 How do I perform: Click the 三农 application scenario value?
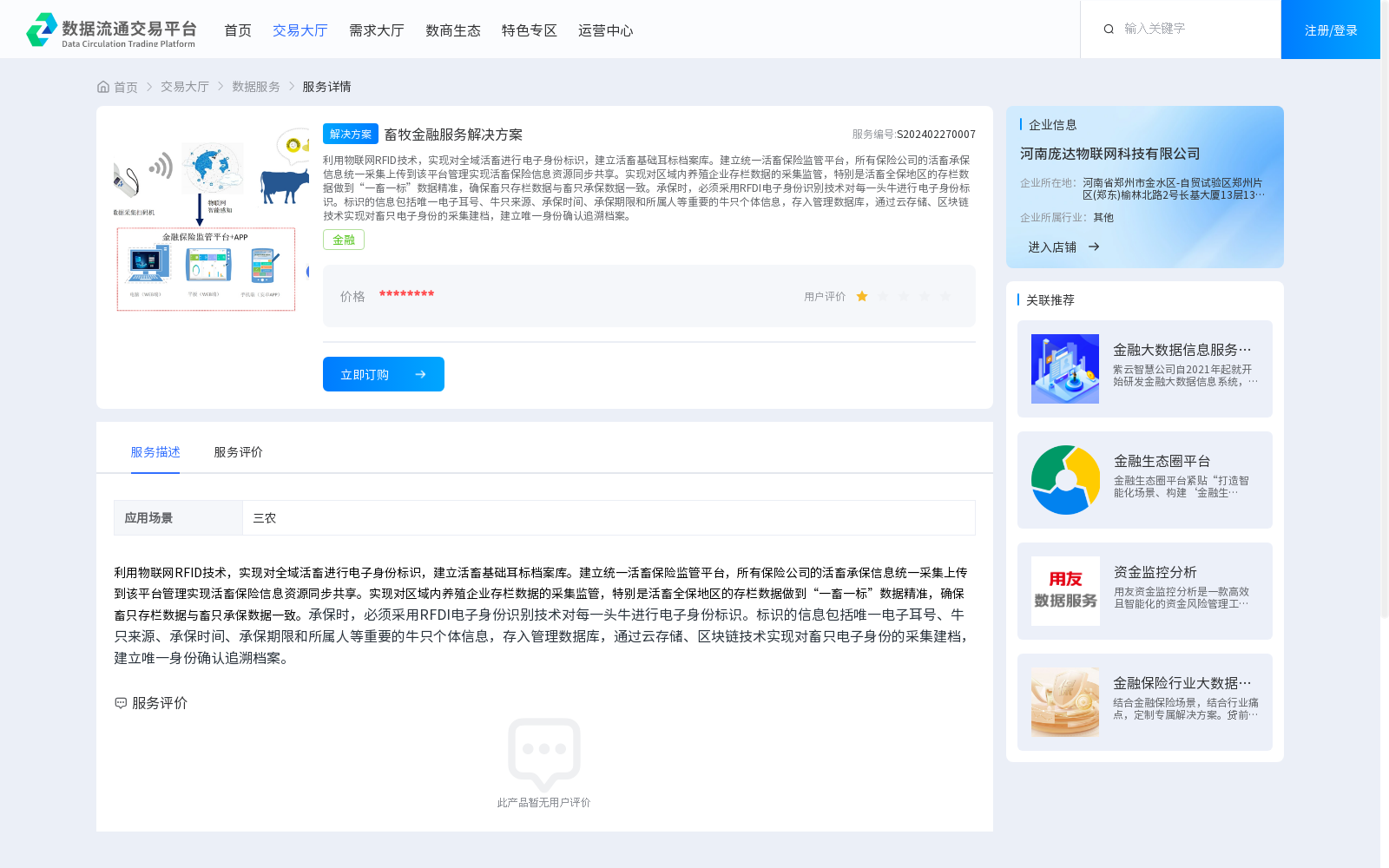265,518
